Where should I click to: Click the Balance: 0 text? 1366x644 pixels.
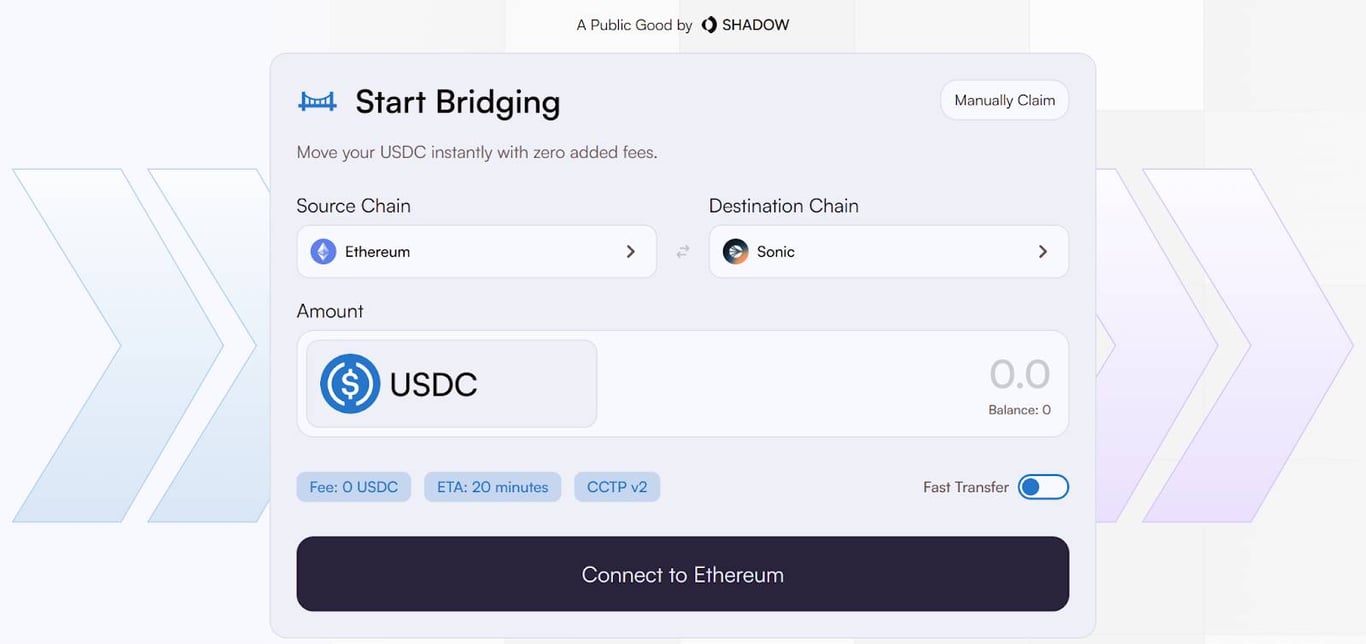pyautogui.click(x=1019, y=410)
